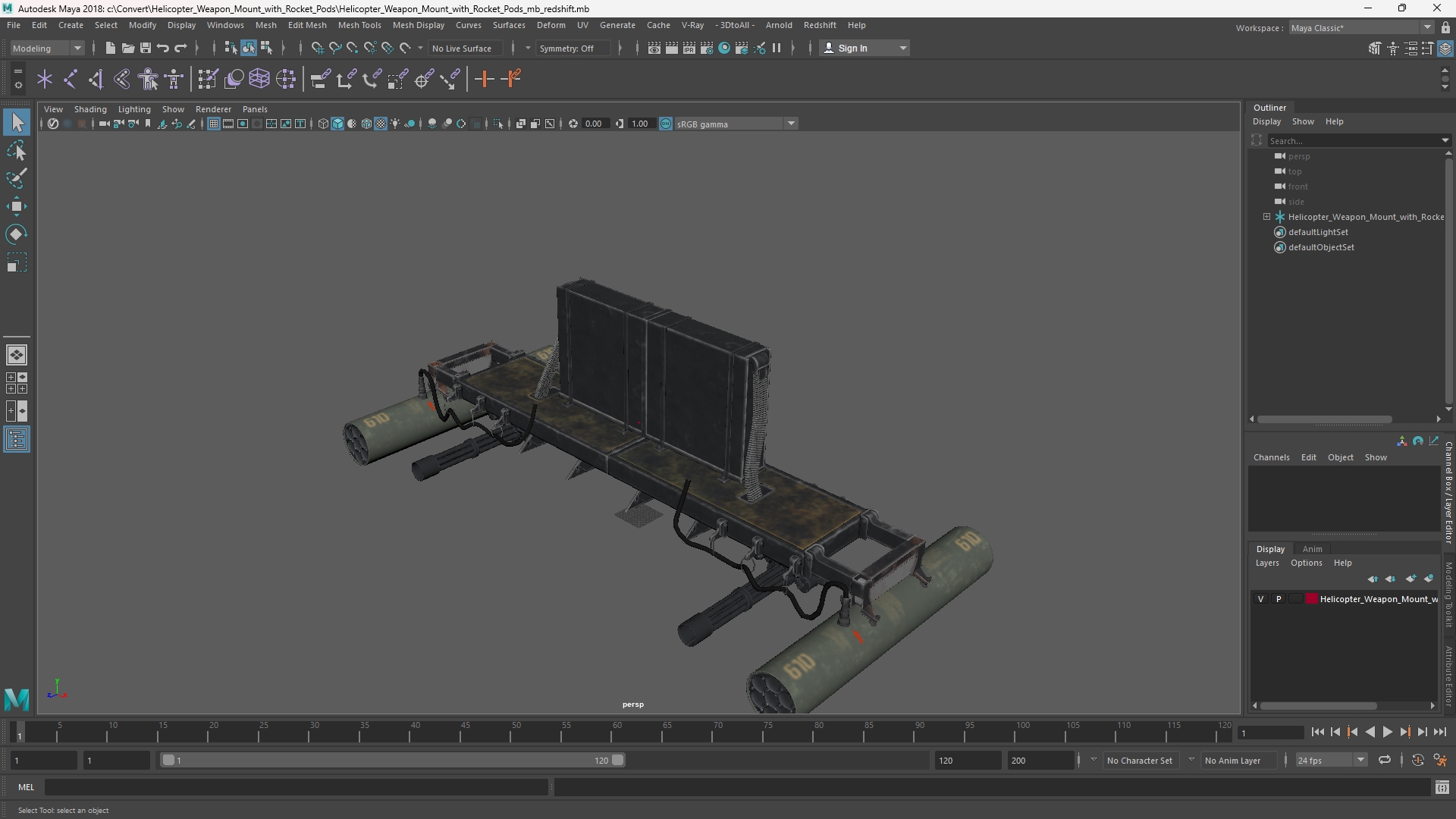Open the Redshift menu
This screenshot has height=819, width=1456.
coord(820,25)
